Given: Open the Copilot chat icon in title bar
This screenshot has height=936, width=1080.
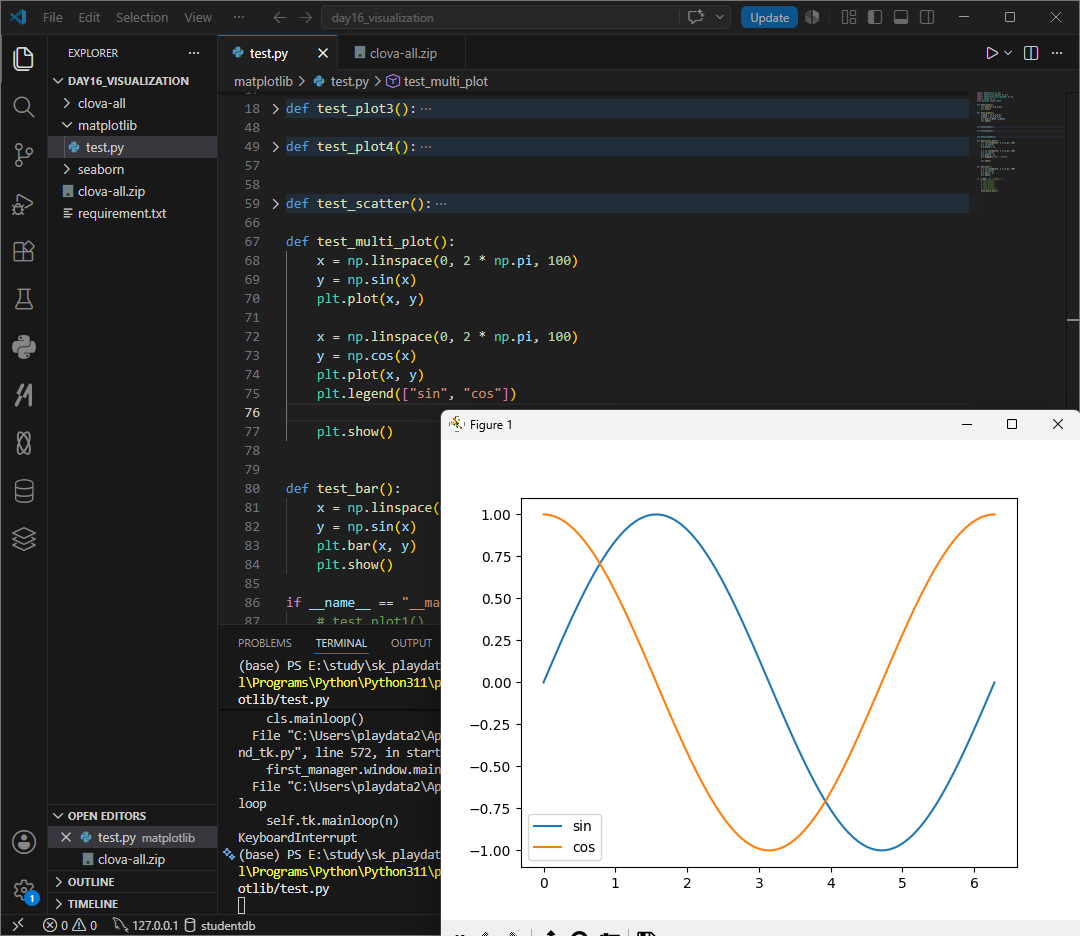Looking at the screenshot, I should pyautogui.click(x=696, y=17).
